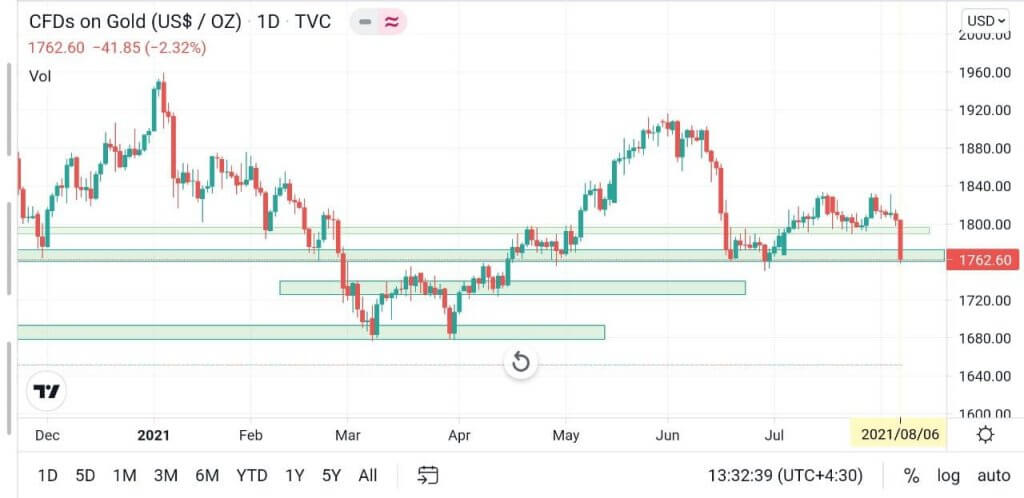Click the 1762.60 current price label

[x=984, y=261]
